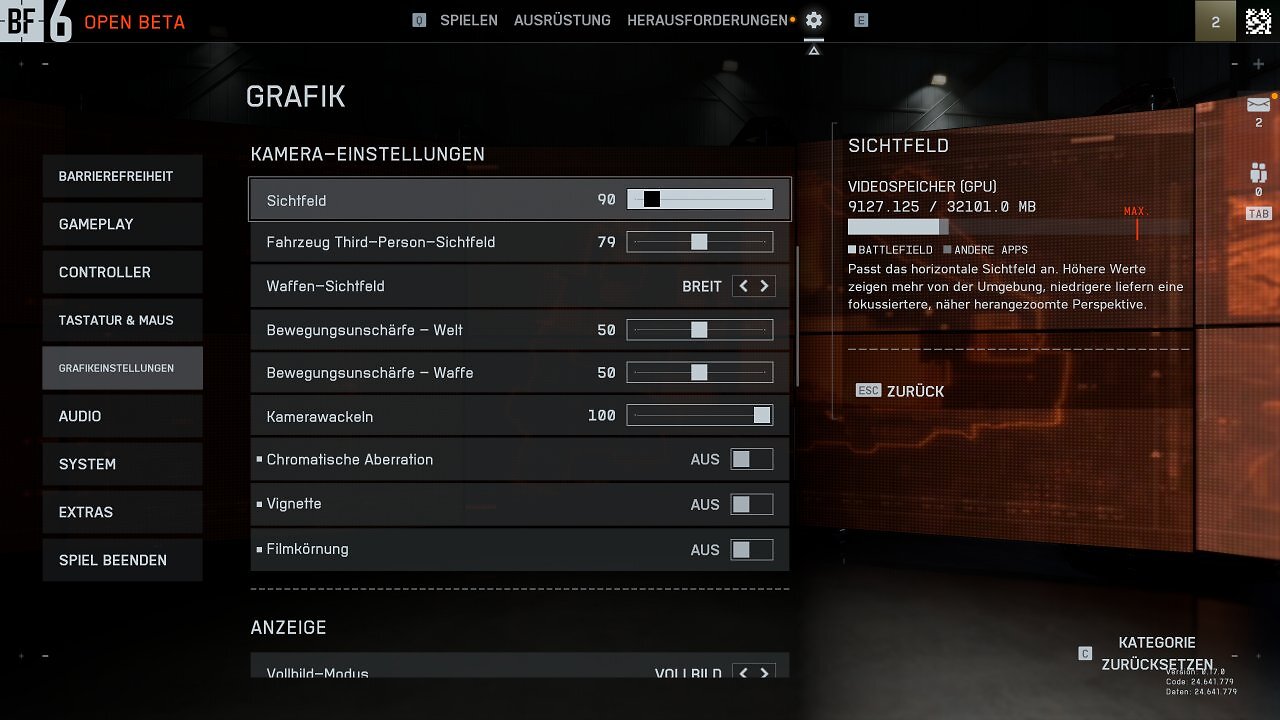1280x720 pixels.
Task: Click the Vollbild-Modus row label
Action: coord(317,674)
